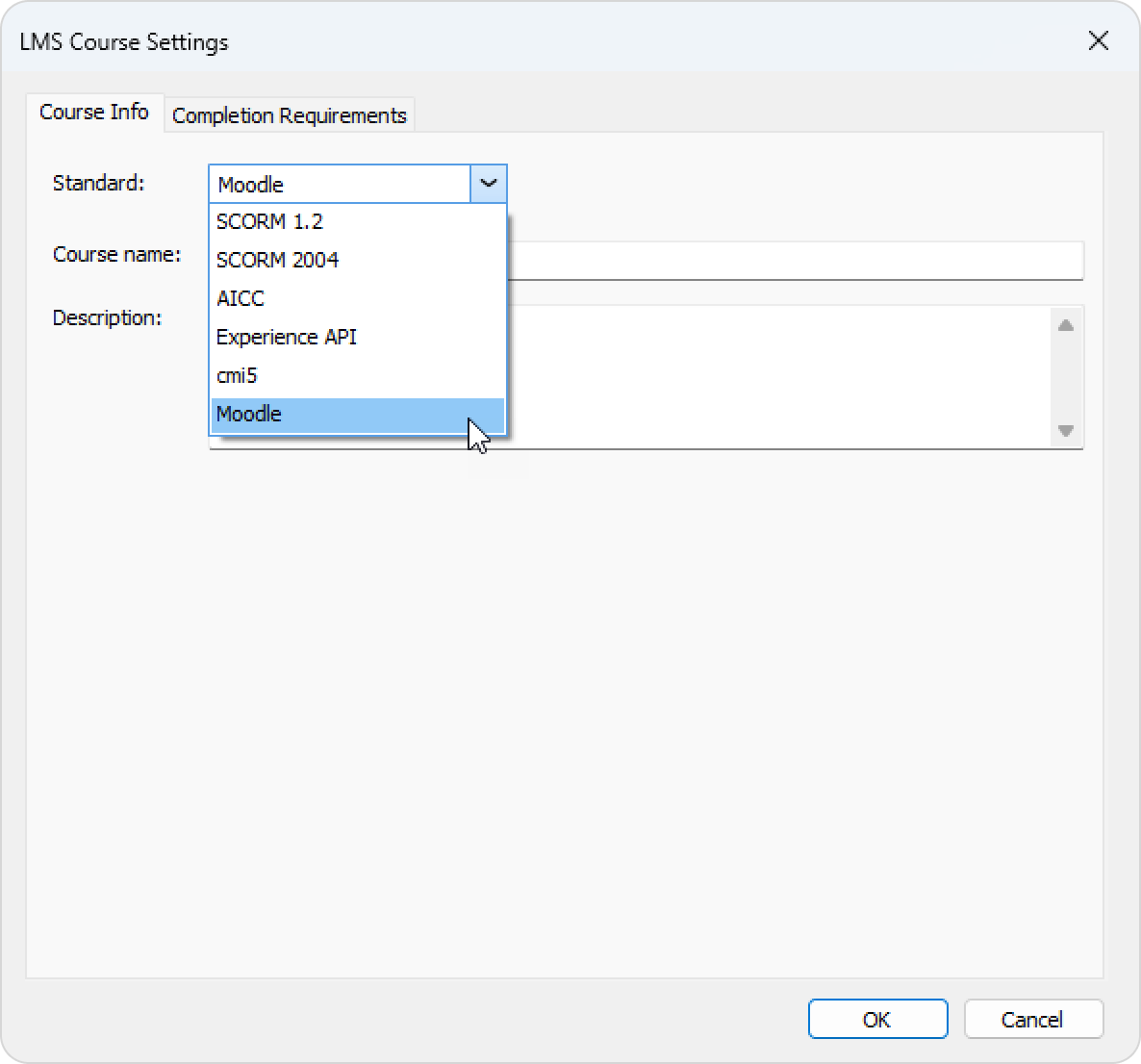This screenshot has height=1064, width=1141.
Task: Confirm settings with the OK button
Action: coord(877,1020)
